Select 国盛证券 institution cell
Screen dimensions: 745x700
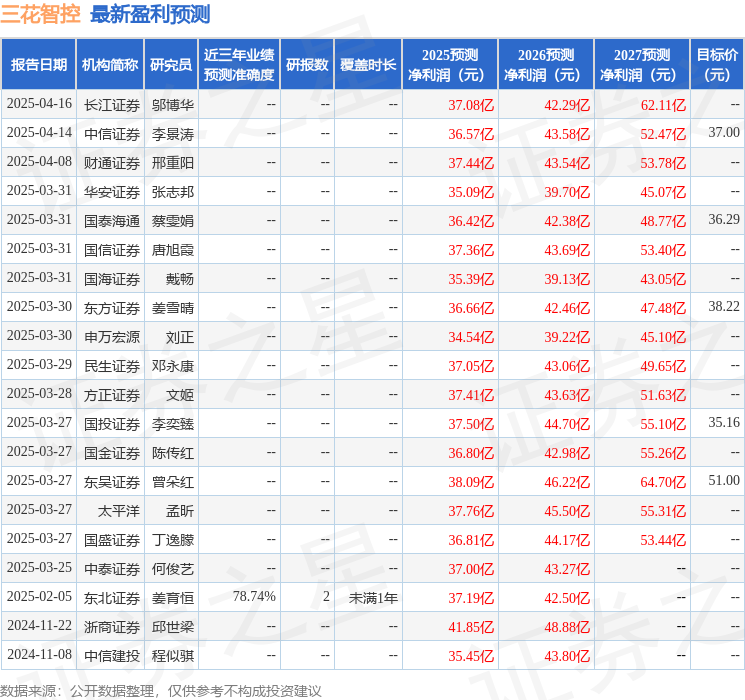(112, 540)
